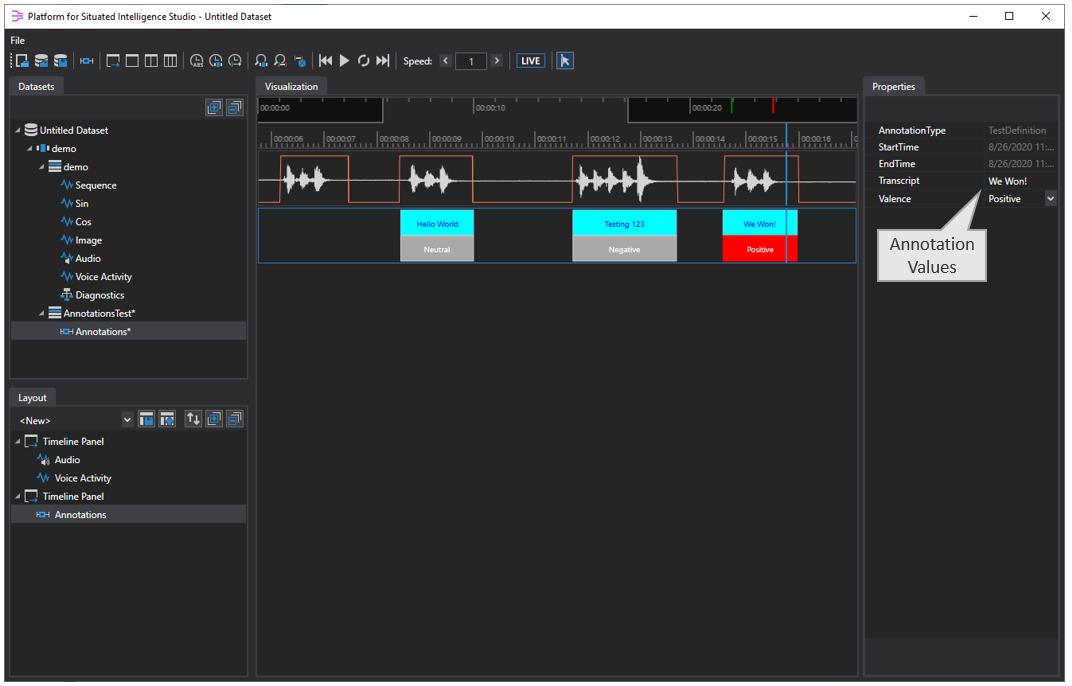Image resolution: width=1072 pixels, height=686 pixels.
Task: Click the zoom to session extents icon
Action: (261, 61)
